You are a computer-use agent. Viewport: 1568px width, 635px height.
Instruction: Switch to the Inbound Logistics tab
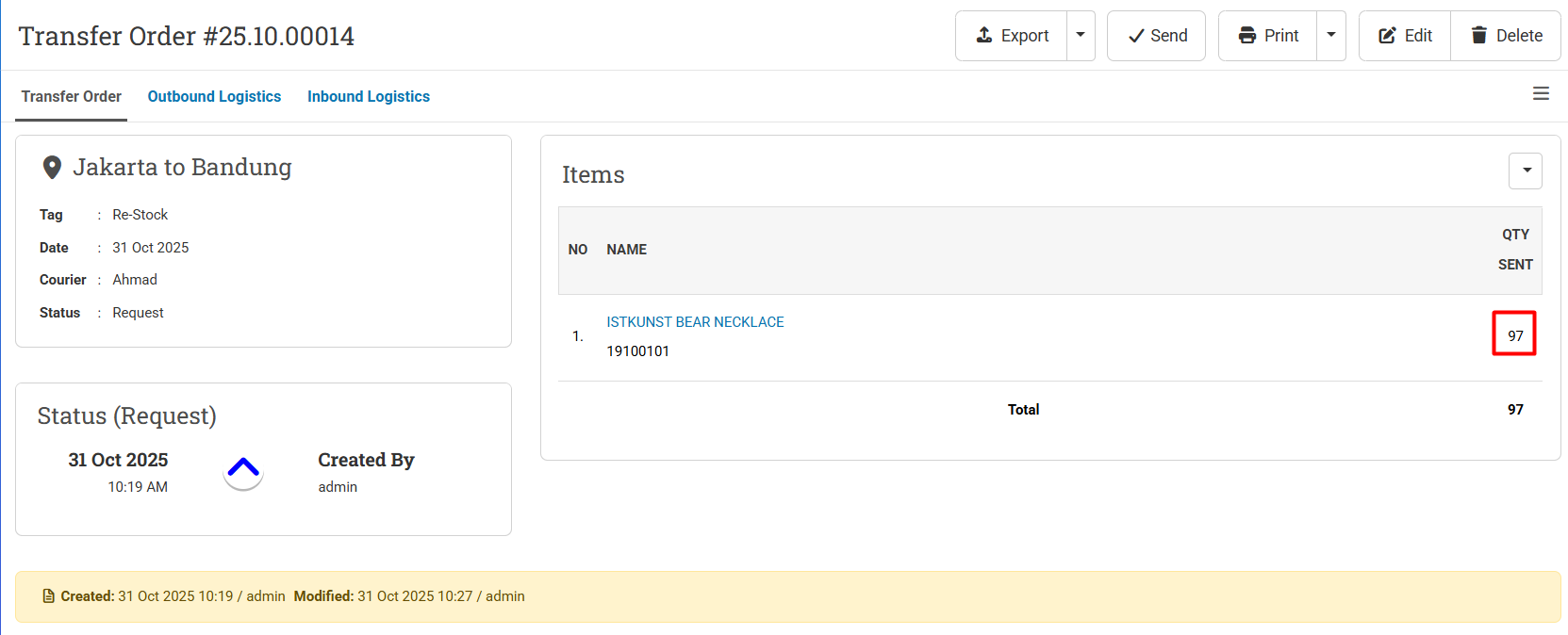pos(369,96)
